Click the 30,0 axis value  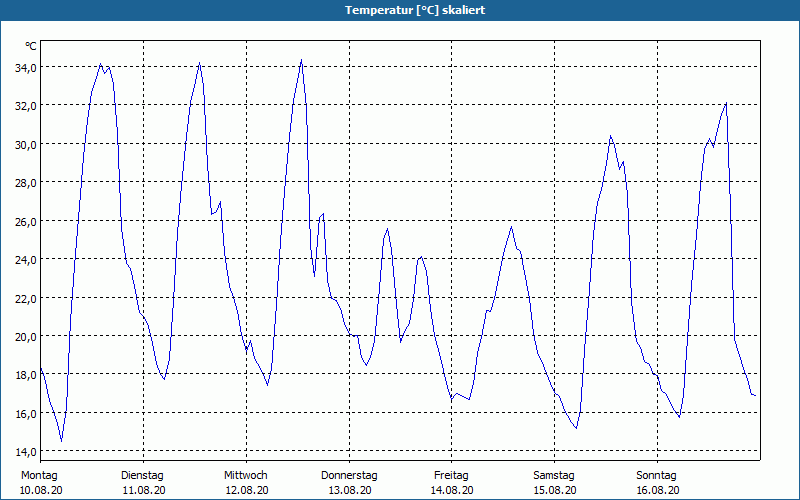pyautogui.click(x=25, y=144)
